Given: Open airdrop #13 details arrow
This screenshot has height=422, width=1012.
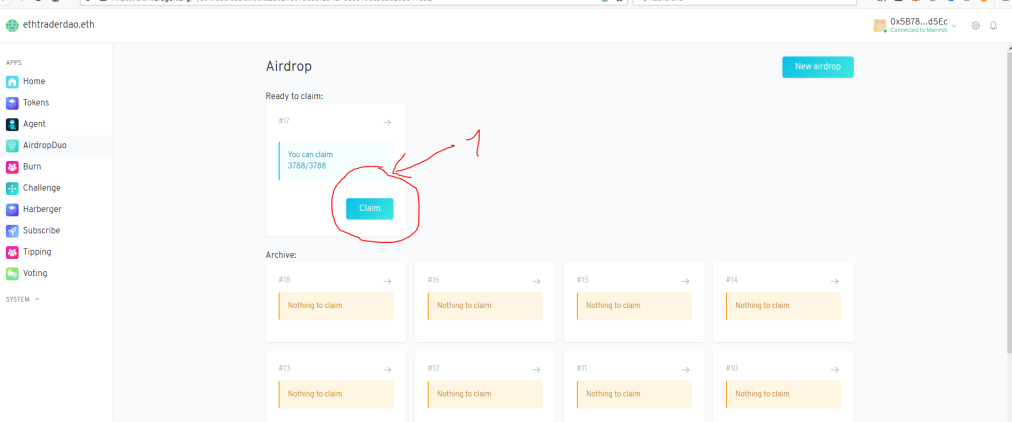Looking at the screenshot, I should point(387,369).
